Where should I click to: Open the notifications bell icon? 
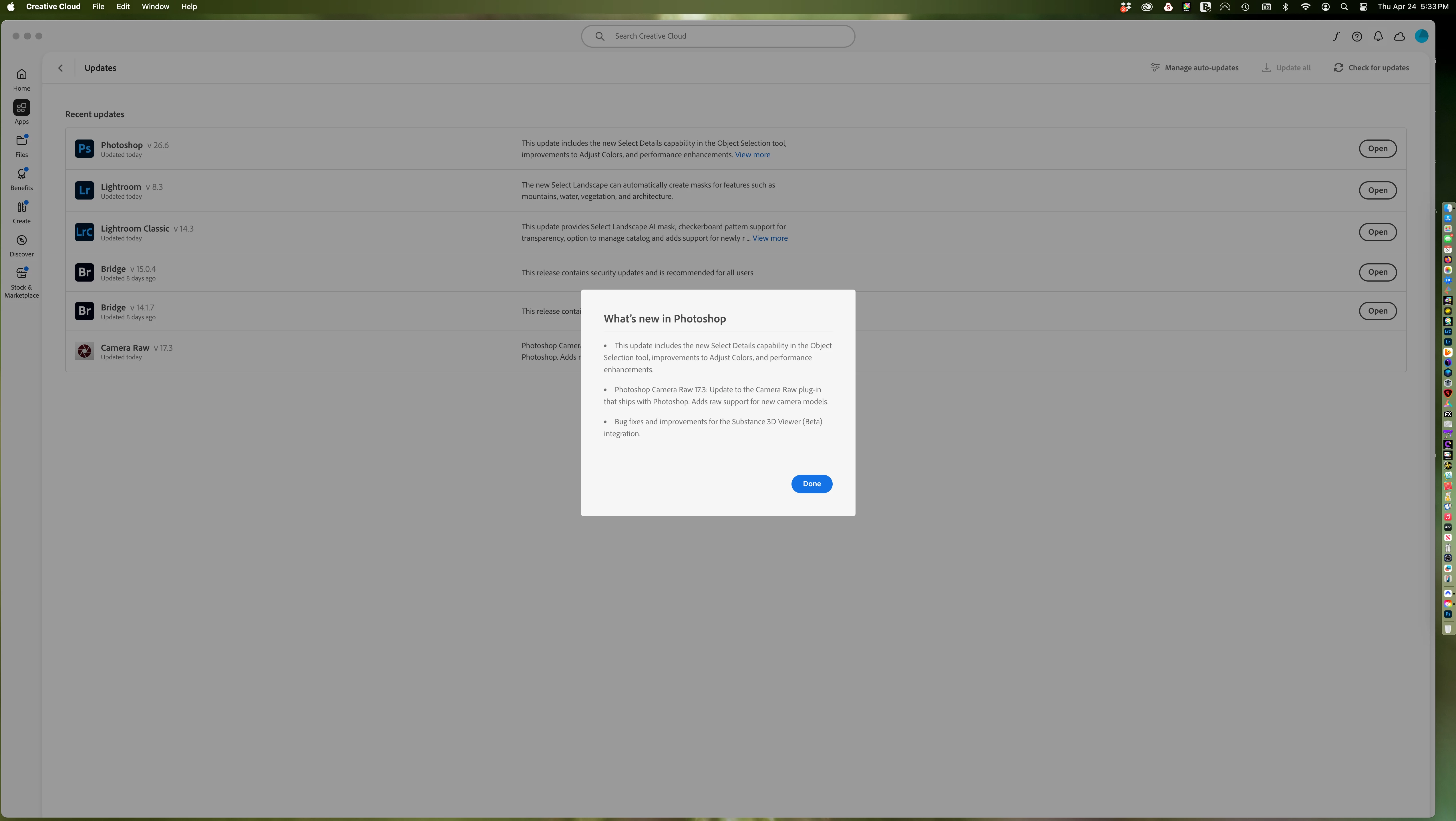click(x=1378, y=37)
